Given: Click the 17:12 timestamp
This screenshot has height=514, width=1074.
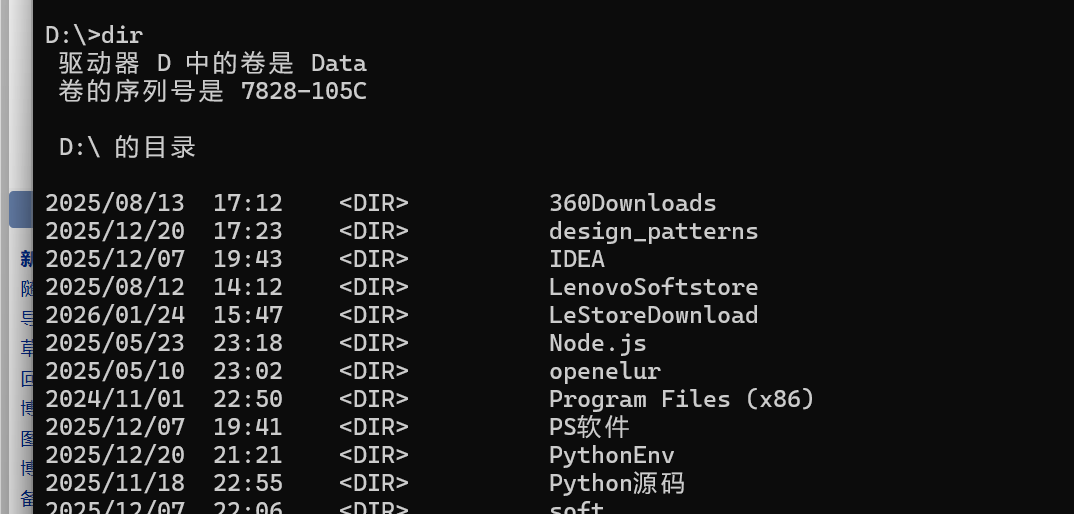Looking at the screenshot, I should pyautogui.click(x=247, y=203).
